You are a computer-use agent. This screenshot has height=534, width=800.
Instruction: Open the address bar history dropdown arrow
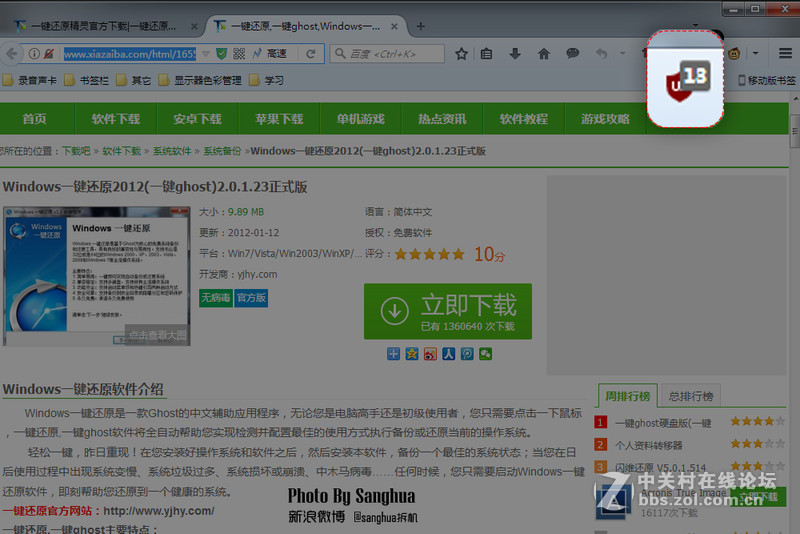tap(206, 54)
